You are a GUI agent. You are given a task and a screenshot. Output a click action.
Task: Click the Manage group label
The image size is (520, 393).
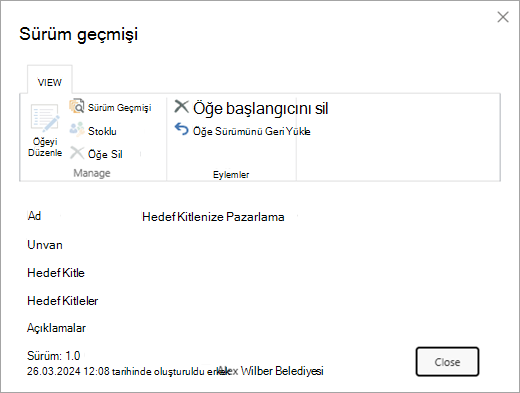pos(92,173)
